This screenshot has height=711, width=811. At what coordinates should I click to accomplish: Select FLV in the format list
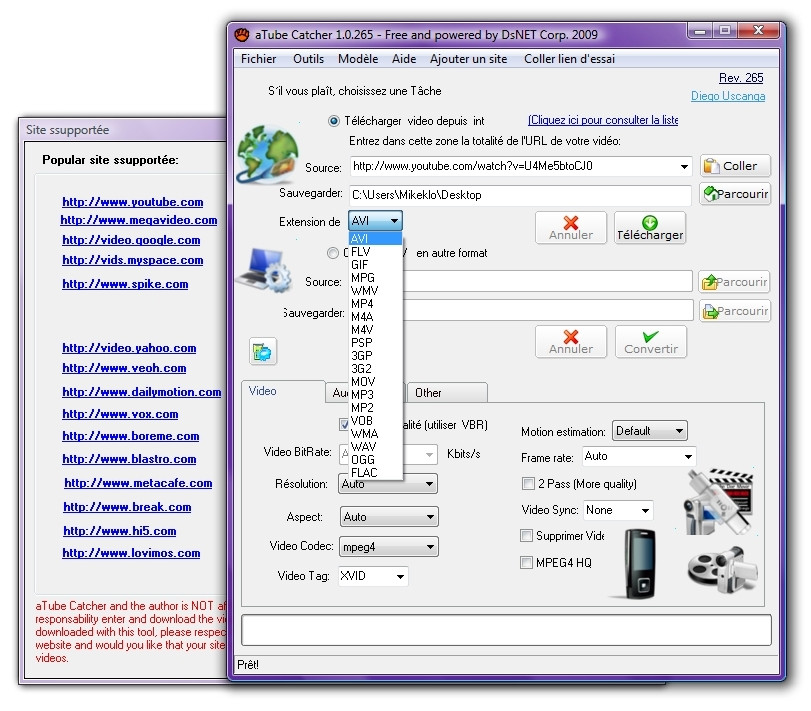pos(361,252)
